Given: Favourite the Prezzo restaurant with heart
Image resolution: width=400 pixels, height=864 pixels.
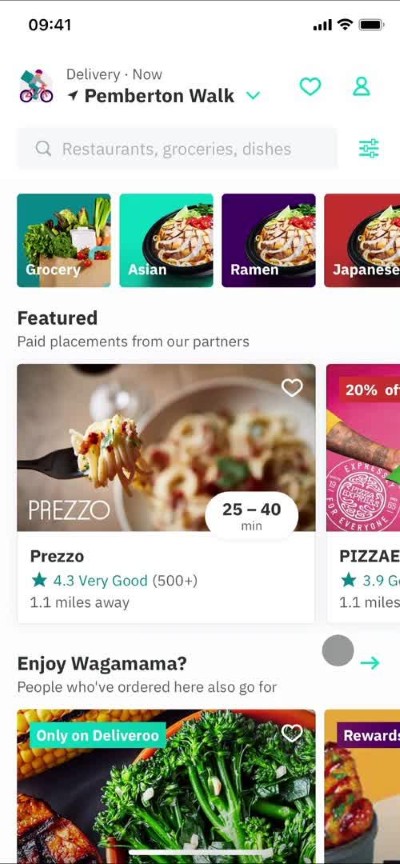Looking at the screenshot, I should pyautogui.click(x=292, y=388).
